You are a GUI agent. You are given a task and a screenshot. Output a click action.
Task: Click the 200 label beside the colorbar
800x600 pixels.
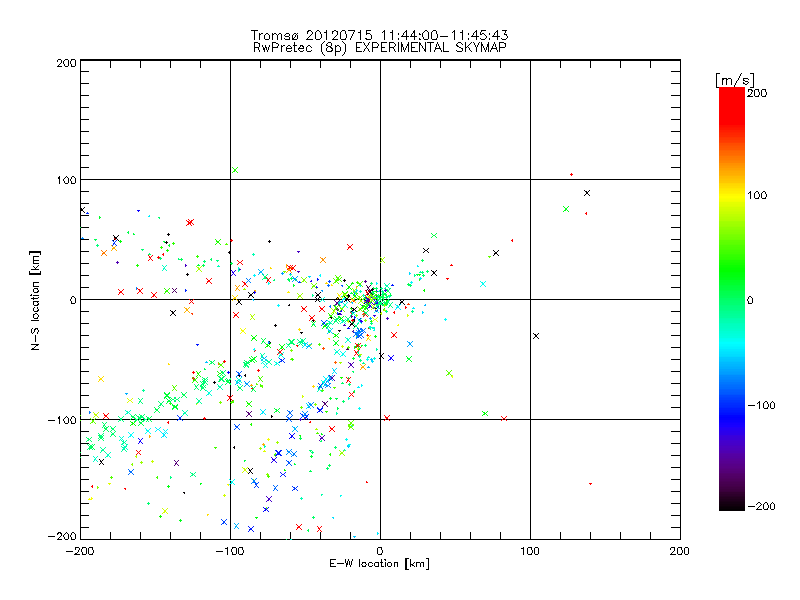point(757,93)
